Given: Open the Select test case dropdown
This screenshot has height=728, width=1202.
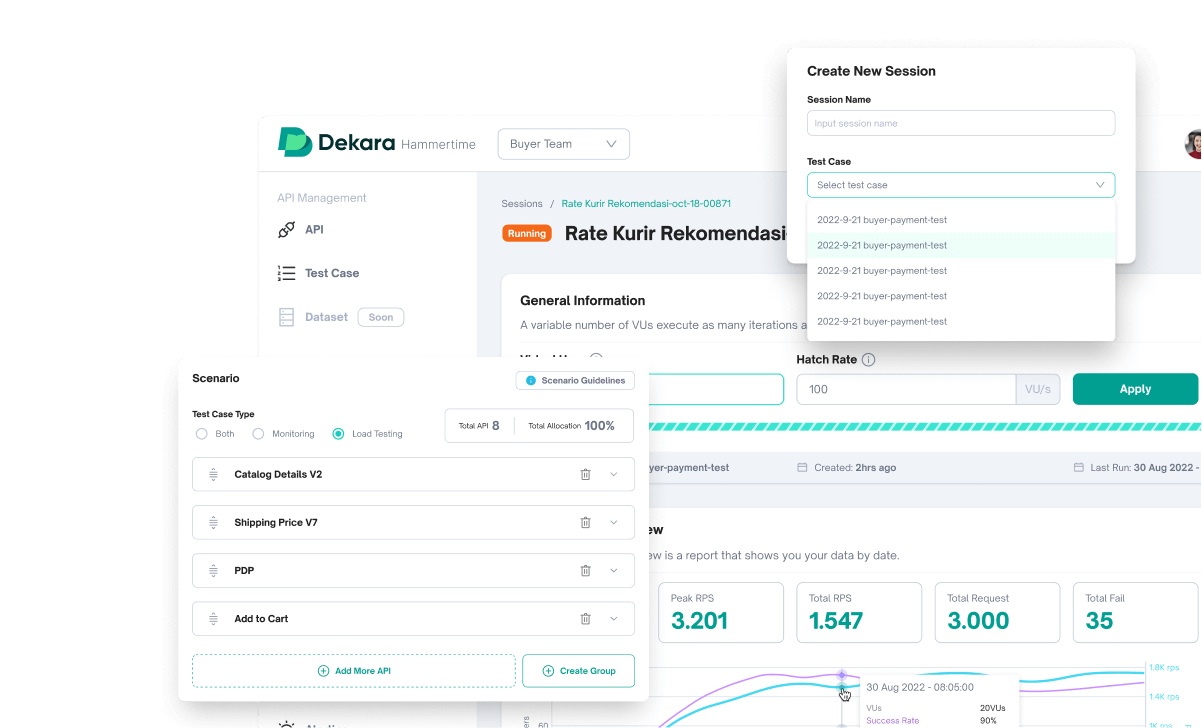Looking at the screenshot, I should click(961, 185).
